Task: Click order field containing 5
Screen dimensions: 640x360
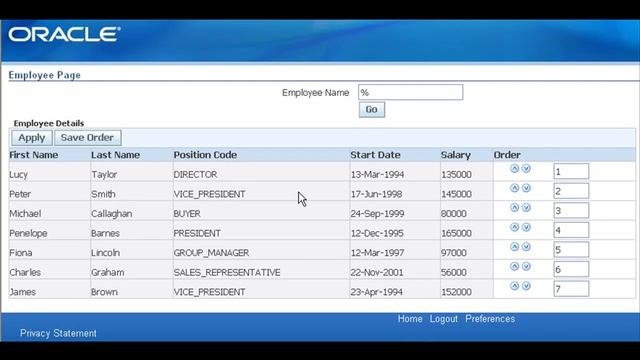Action: point(571,250)
